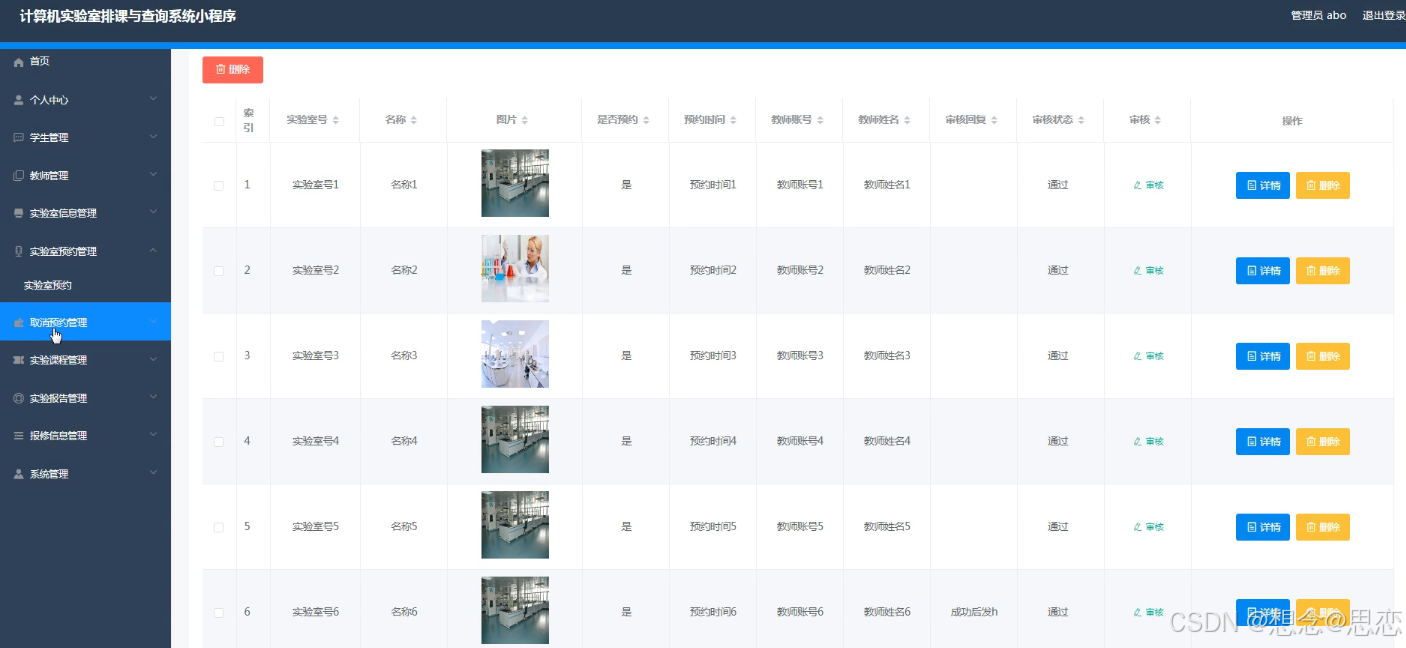Open lab photo thumbnail in 实验室号1 row
This screenshot has height=648, width=1406.
[x=515, y=183]
